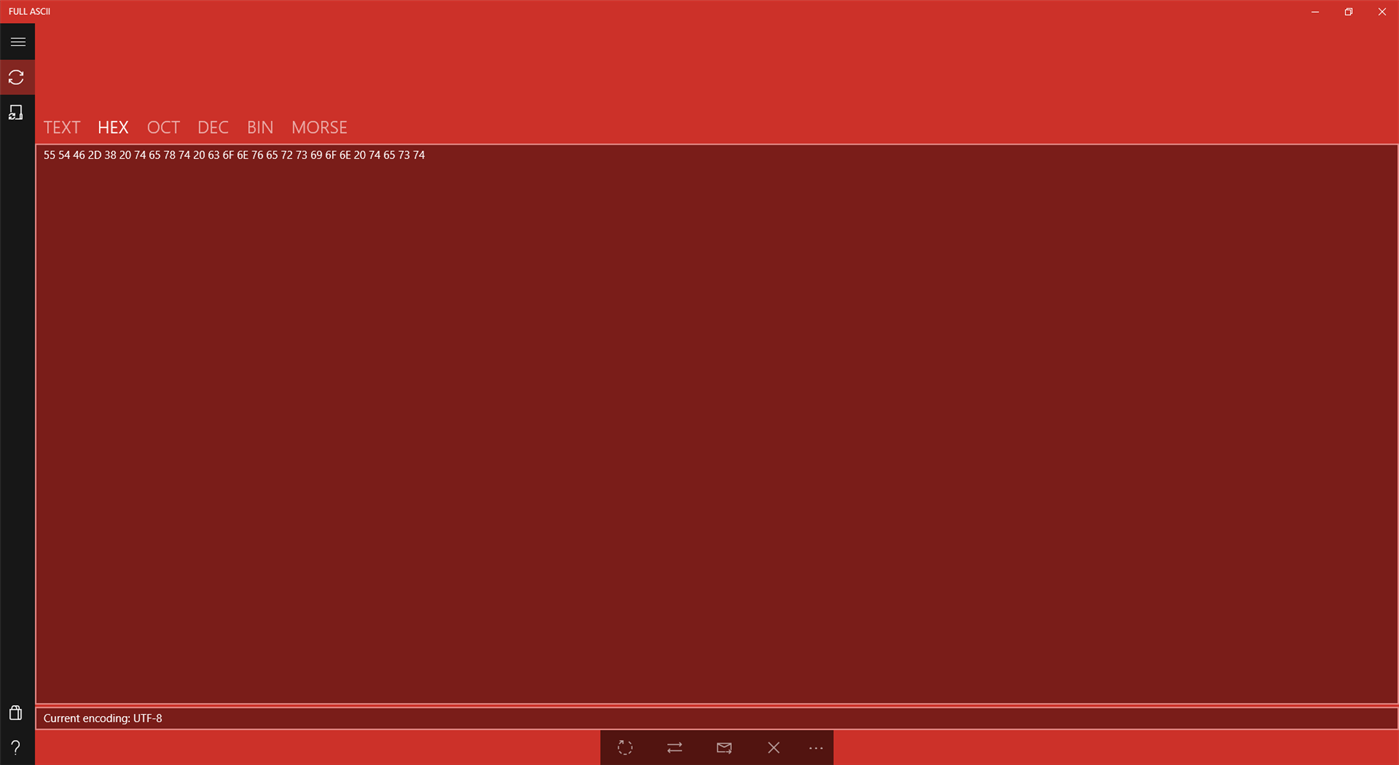Select the MORSE tab
Screen dimensions: 1399x765
(x=319, y=127)
